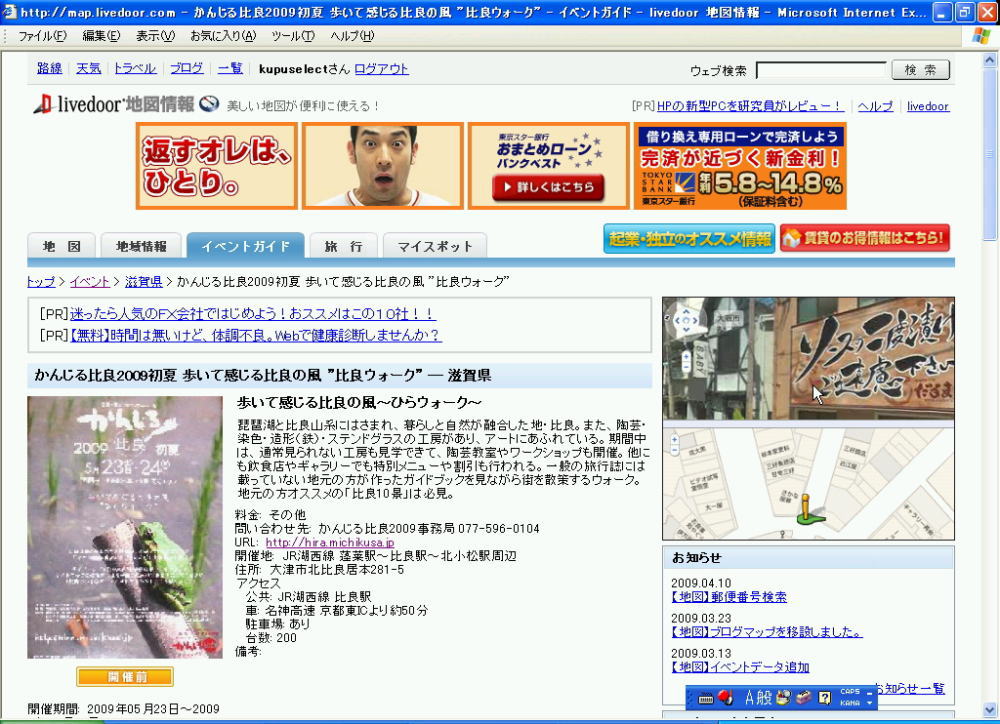The width and height of the screenshot is (1000, 724).
Task: Click トップ in the breadcrumb
Action: coord(41,281)
